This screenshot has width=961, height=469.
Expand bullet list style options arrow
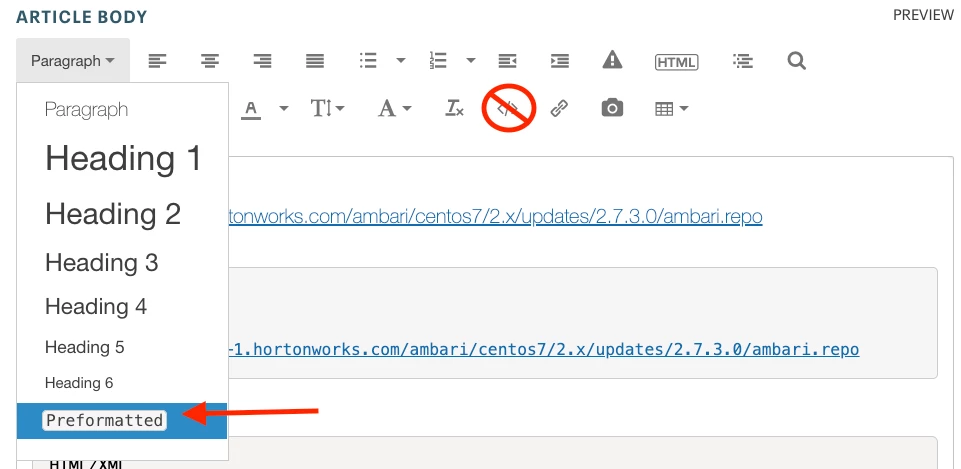click(x=401, y=61)
